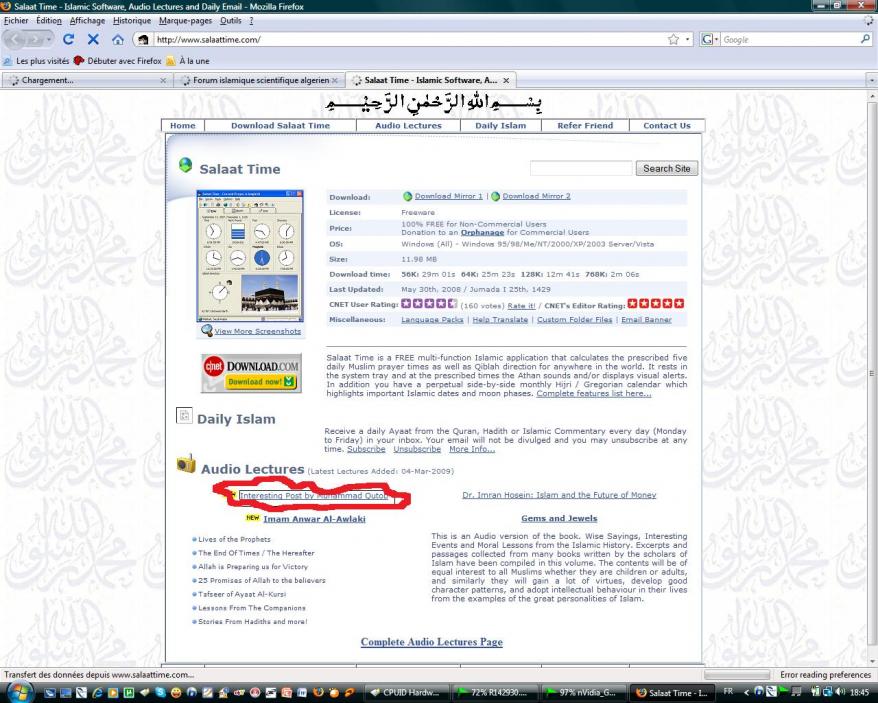The height and width of the screenshot is (703, 878).
Task: Click the CNET Editor Rating red stars
Action: point(656,304)
